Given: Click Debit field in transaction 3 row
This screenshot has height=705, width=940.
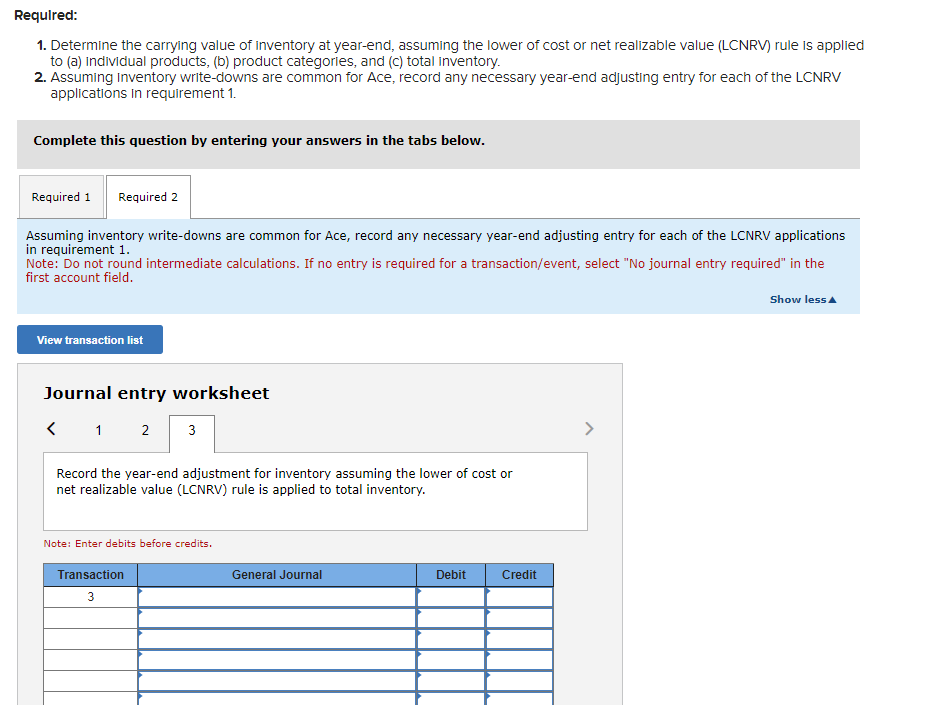Looking at the screenshot, I should coord(451,597).
